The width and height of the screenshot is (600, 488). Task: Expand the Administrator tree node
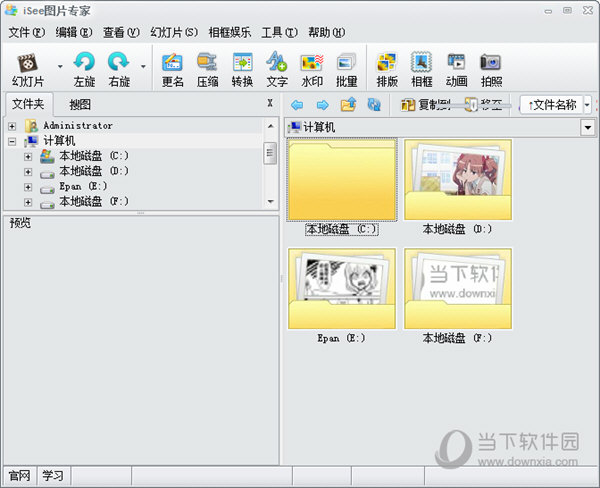(x=12, y=126)
